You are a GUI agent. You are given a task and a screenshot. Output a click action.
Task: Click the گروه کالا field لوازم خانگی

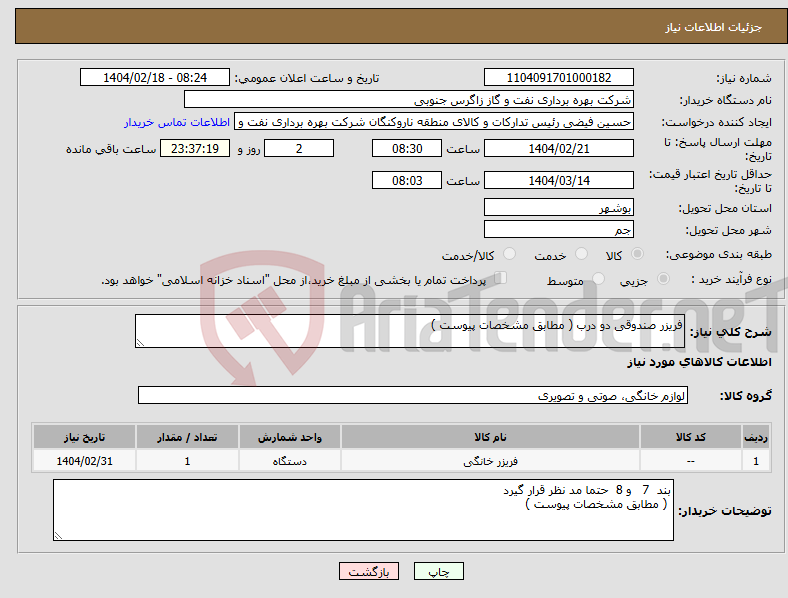(x=413, y=395)
